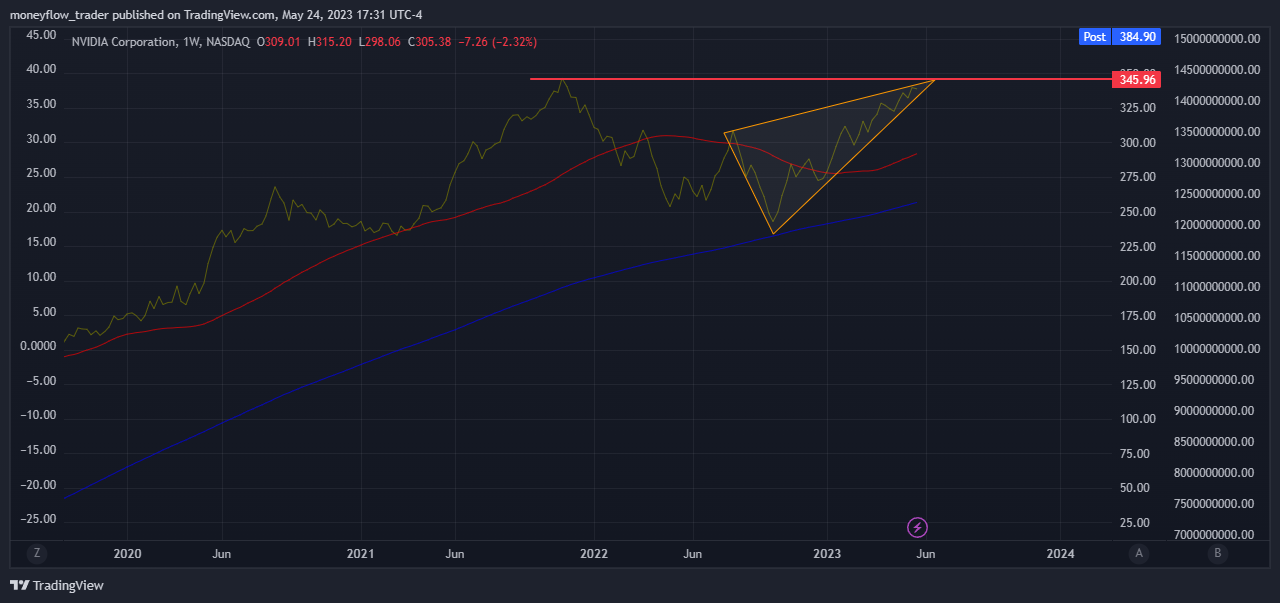Click the L298.06 low value

point(380,42)
